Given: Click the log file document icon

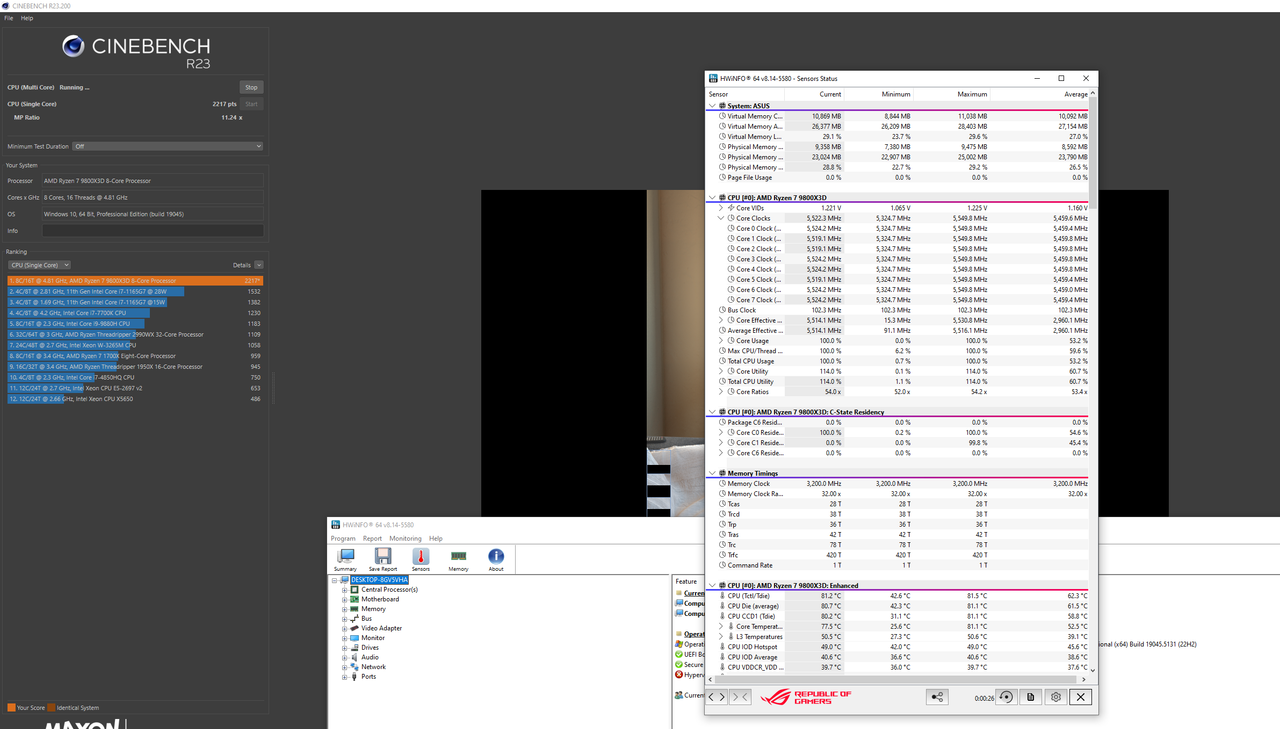Looking at the screenshot, I should point(1031,697).
